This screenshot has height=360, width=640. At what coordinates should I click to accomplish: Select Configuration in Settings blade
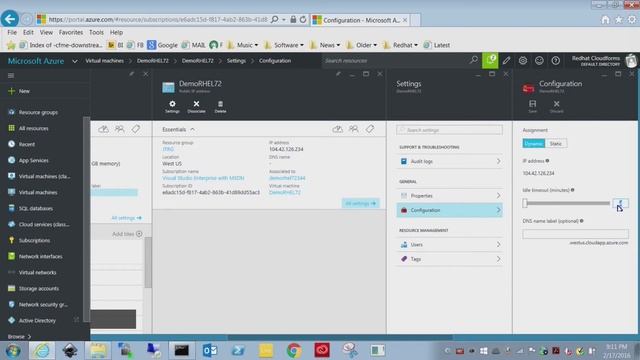[x=449, y=210]
